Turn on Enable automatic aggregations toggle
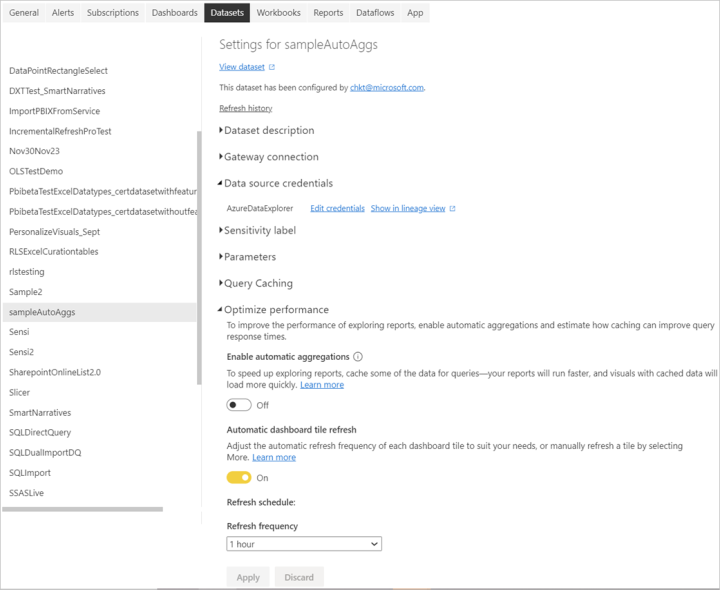The width and height of the screenshot is (720, 590). click(x=239, y=405)
